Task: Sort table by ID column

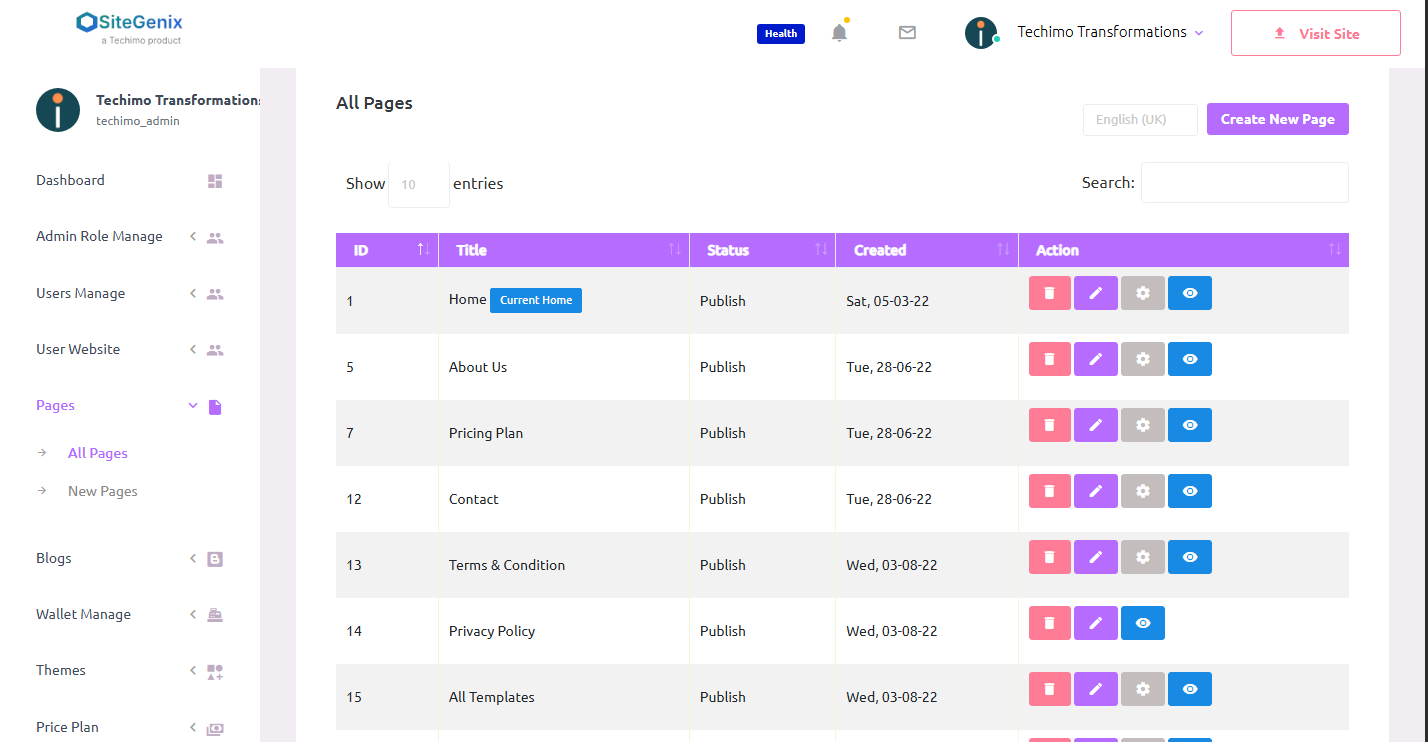Action: pyautogui.click(x=386, y=250)
